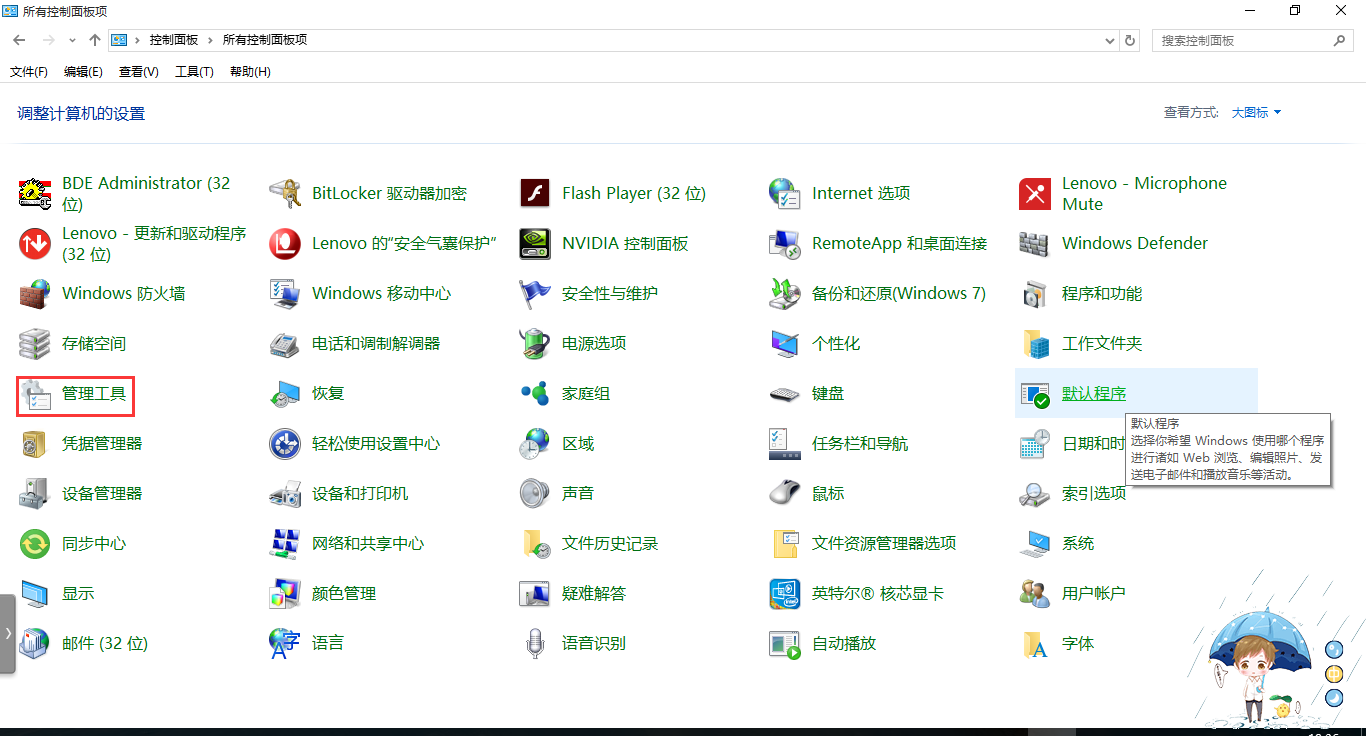The height and width of the screenshot is (736, 1366).
Task: Open 文件(F) menu
Action: [29, 72]
